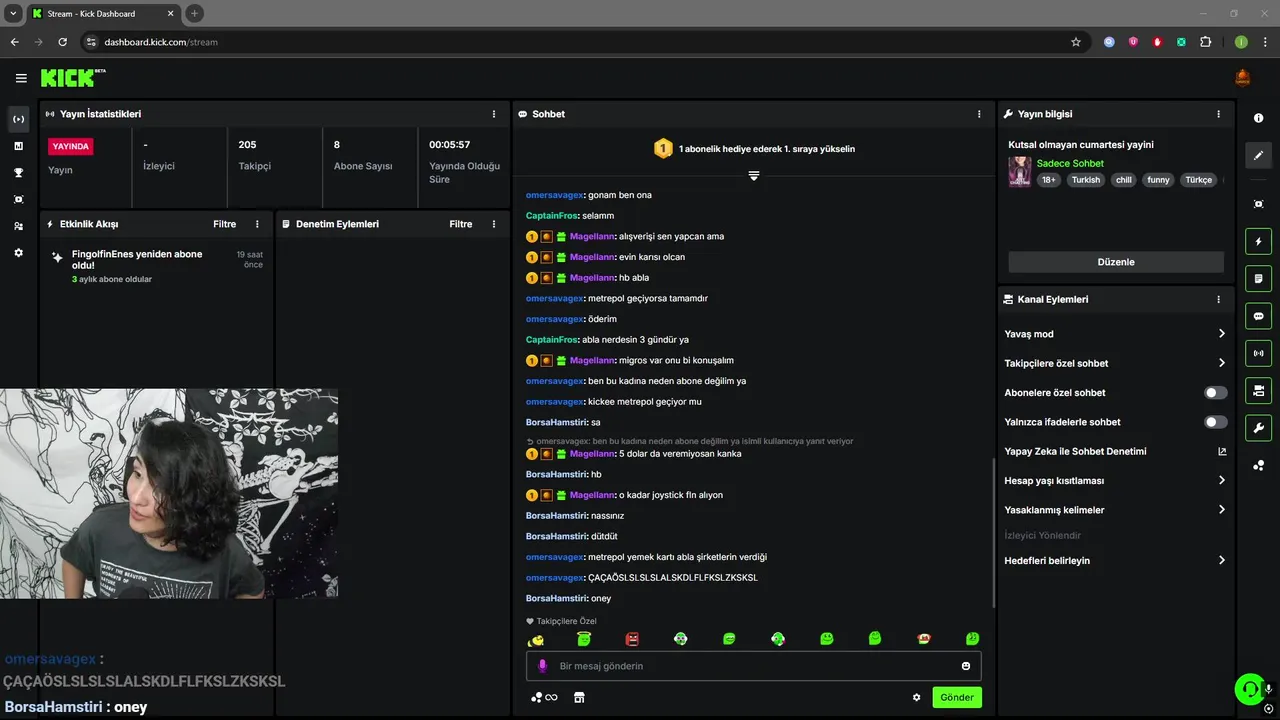Open the analytics bar-chart icon in the left sidebar
The height and width of the screenshot is (720, 1280).
click(x=18, y=146)
